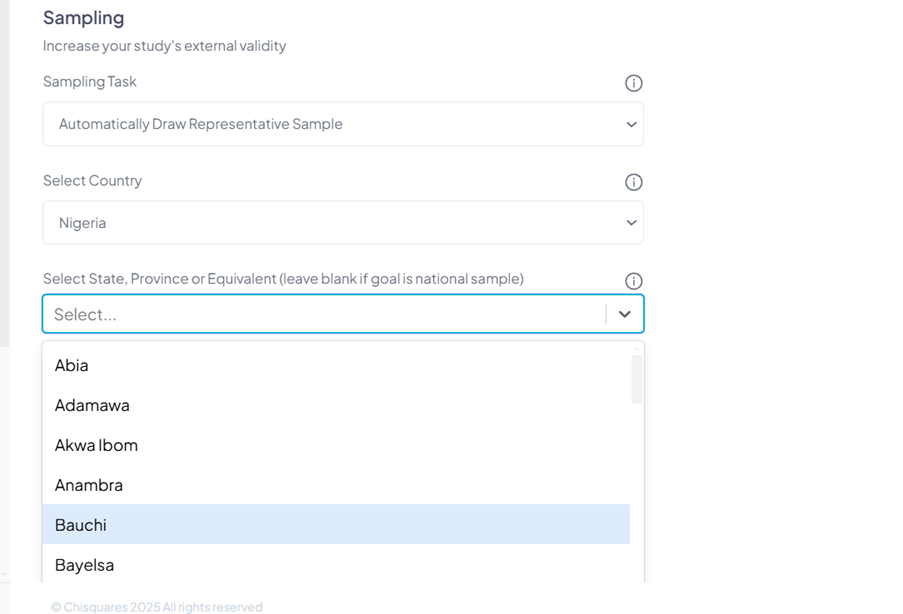Click the info icon beside Select State label
This screenshot has height=614, width=903.
pyautogui.click(x=633, y=281)
